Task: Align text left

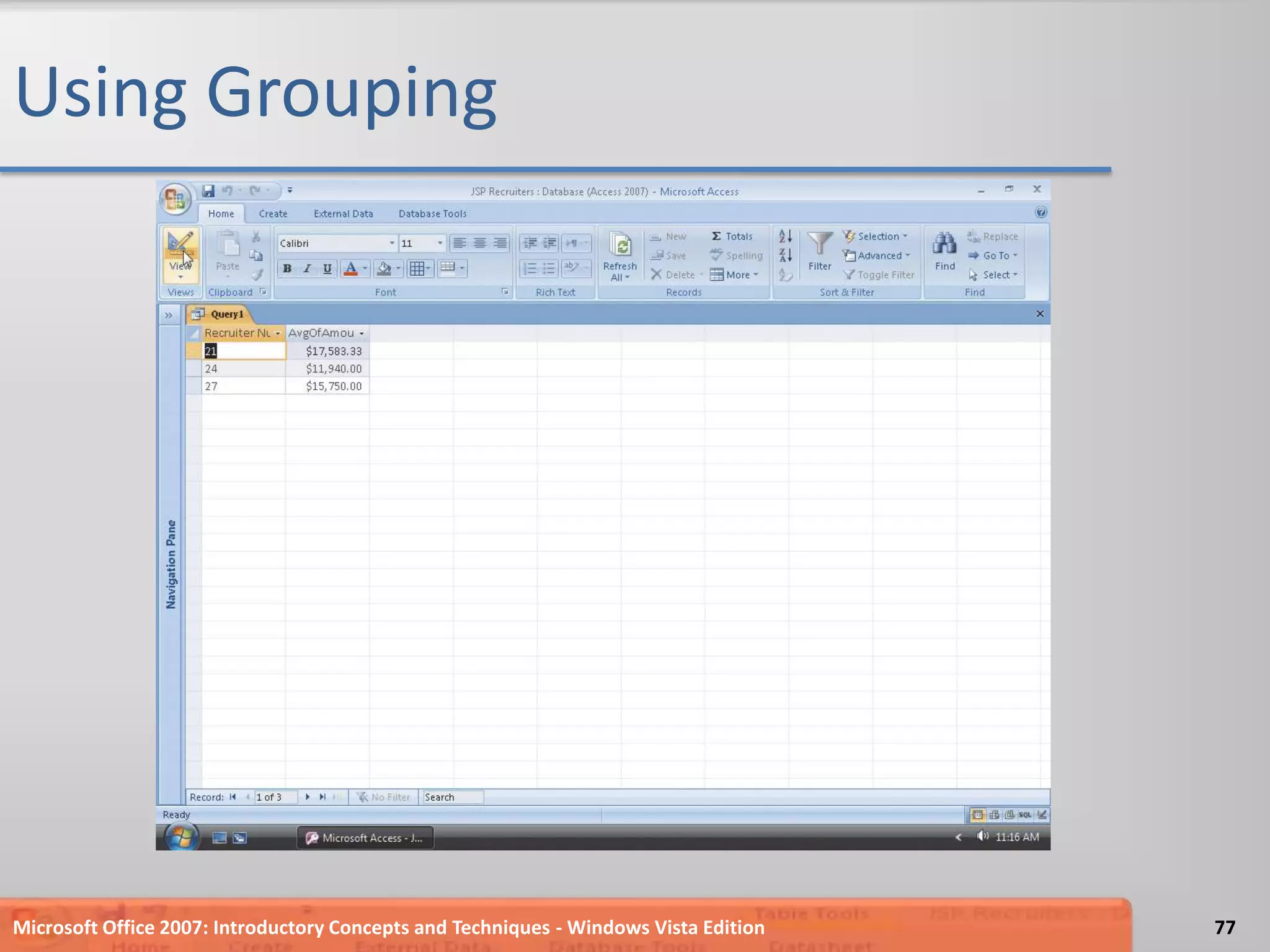Action: click(460, 243)
